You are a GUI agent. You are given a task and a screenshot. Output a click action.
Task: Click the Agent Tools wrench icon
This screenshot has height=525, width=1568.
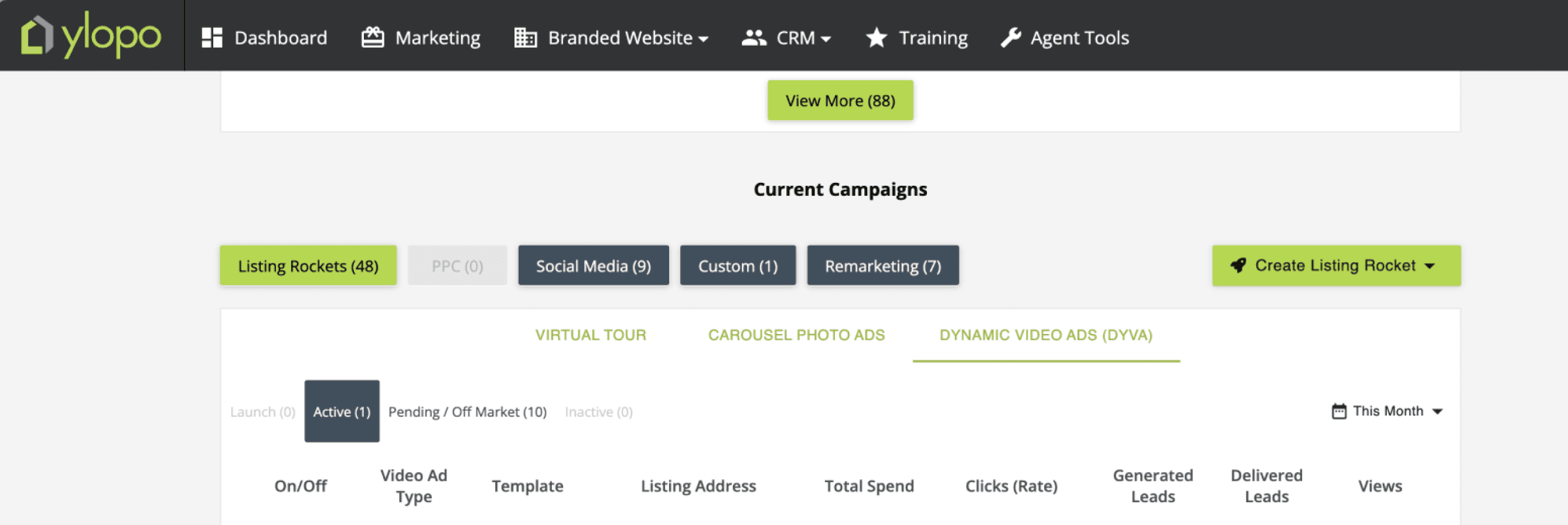tap(1010, 37)
